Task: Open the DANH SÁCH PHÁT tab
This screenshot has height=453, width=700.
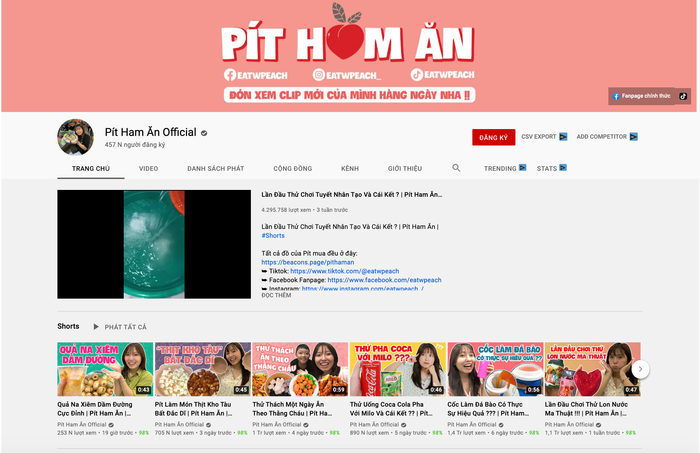Action: 216,168
